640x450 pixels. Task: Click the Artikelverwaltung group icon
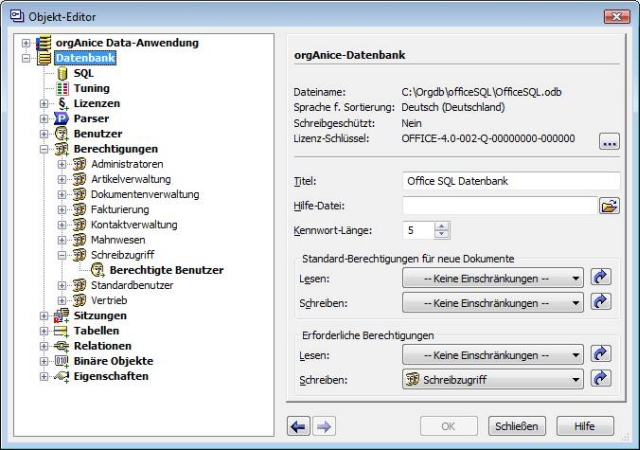[x=80, y=179]
